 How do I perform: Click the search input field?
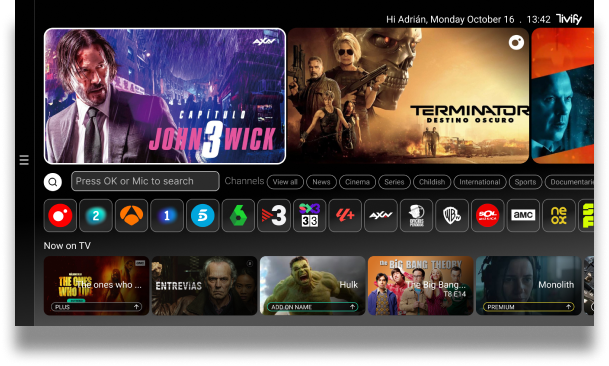click(145, 181)
